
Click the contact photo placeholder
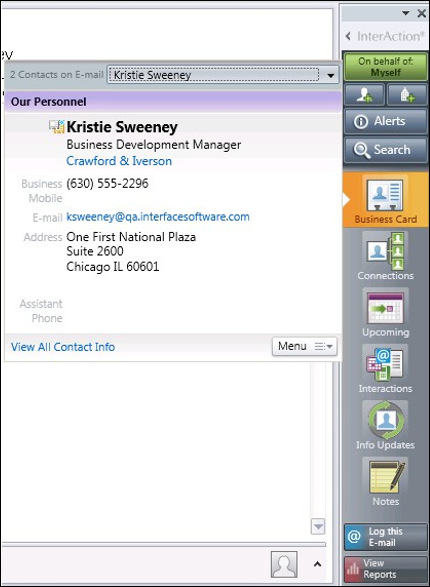pos(284,564)
